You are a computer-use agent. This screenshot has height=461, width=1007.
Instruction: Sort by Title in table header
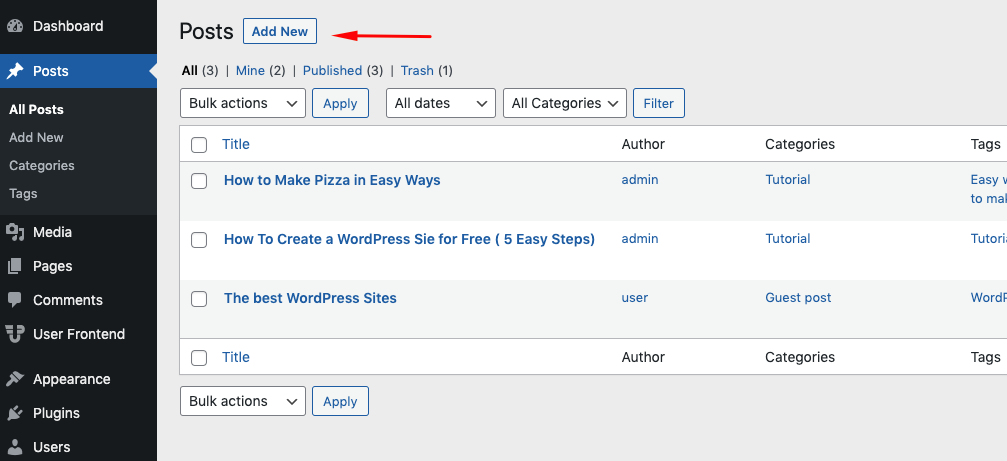pos(236,144)
